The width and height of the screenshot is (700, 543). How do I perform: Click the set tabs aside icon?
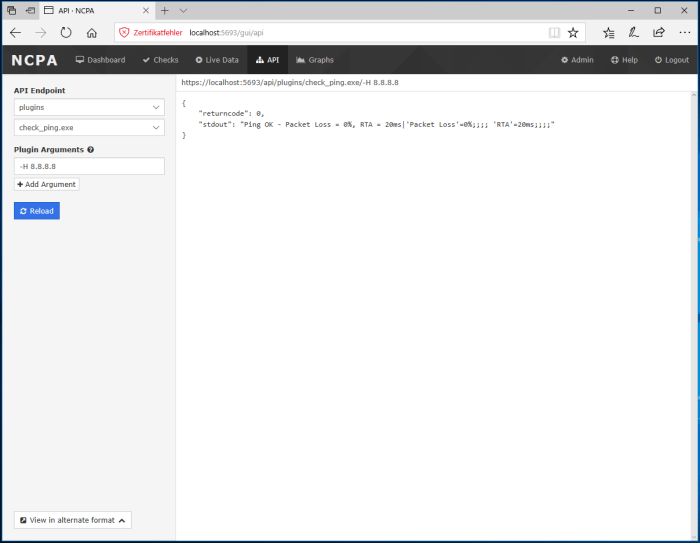point(30,10)
